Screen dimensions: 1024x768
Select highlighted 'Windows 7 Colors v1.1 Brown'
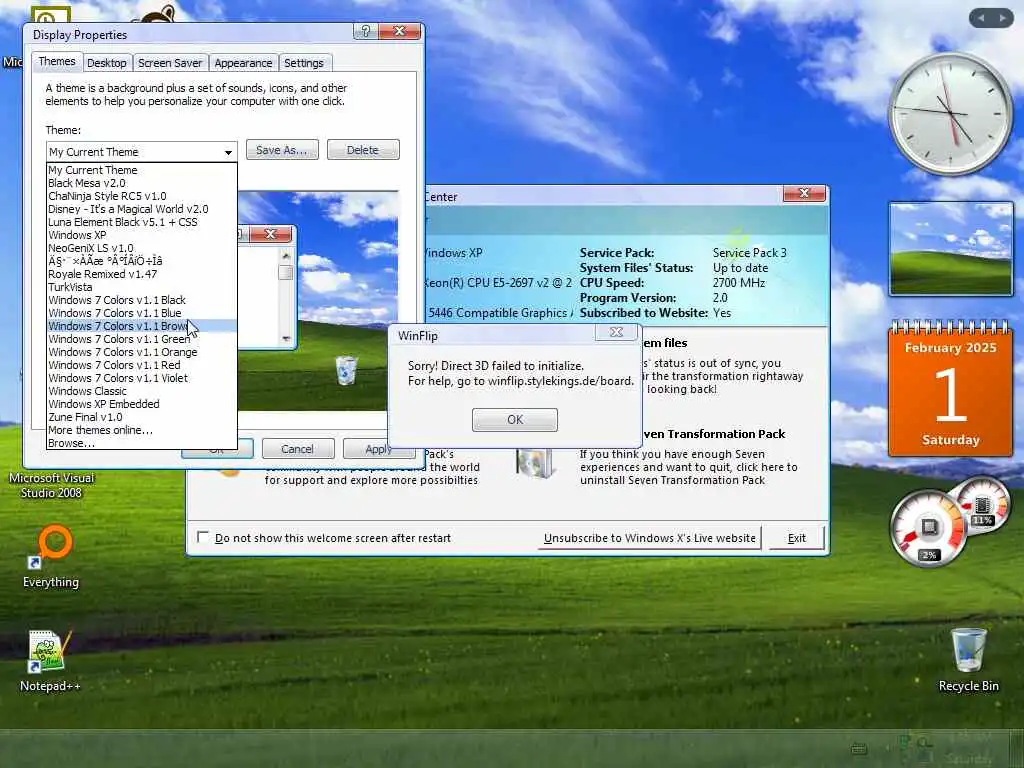point(141,326)
